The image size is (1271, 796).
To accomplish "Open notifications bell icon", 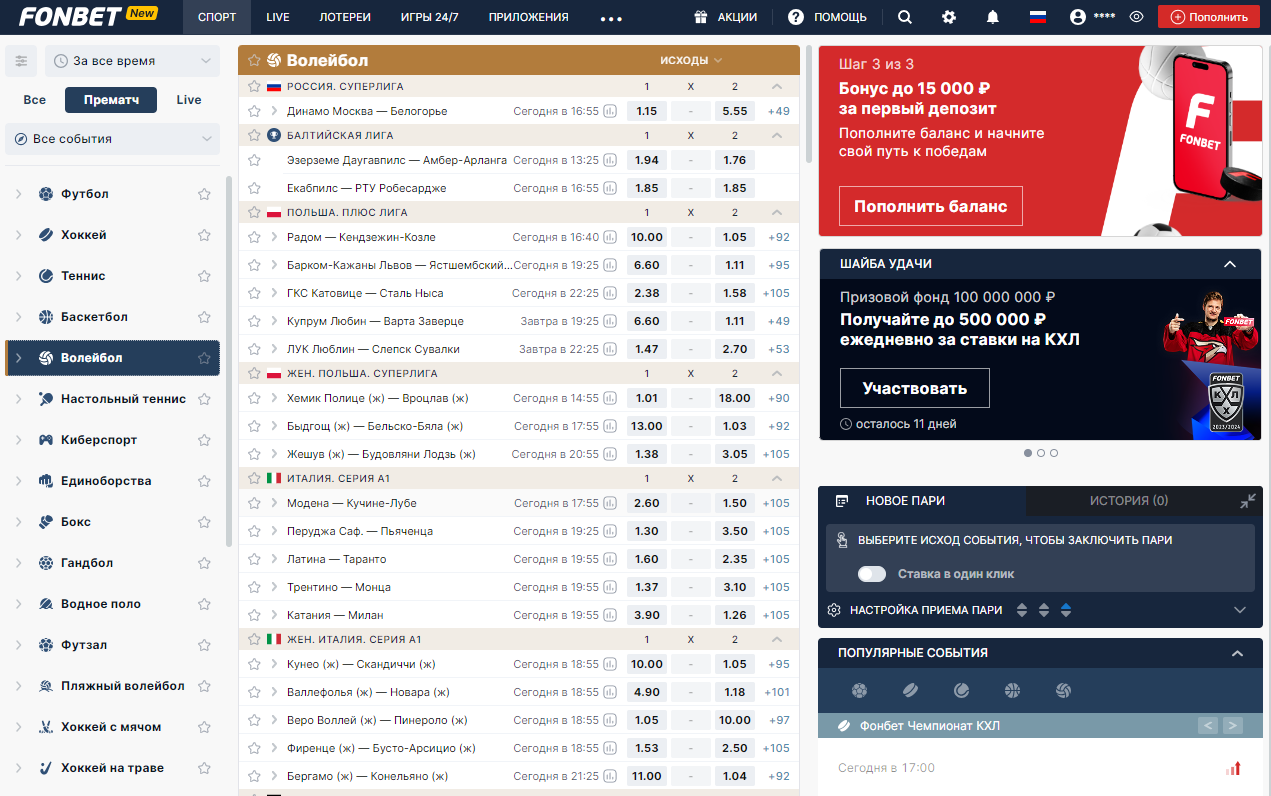I will [993, 17].
